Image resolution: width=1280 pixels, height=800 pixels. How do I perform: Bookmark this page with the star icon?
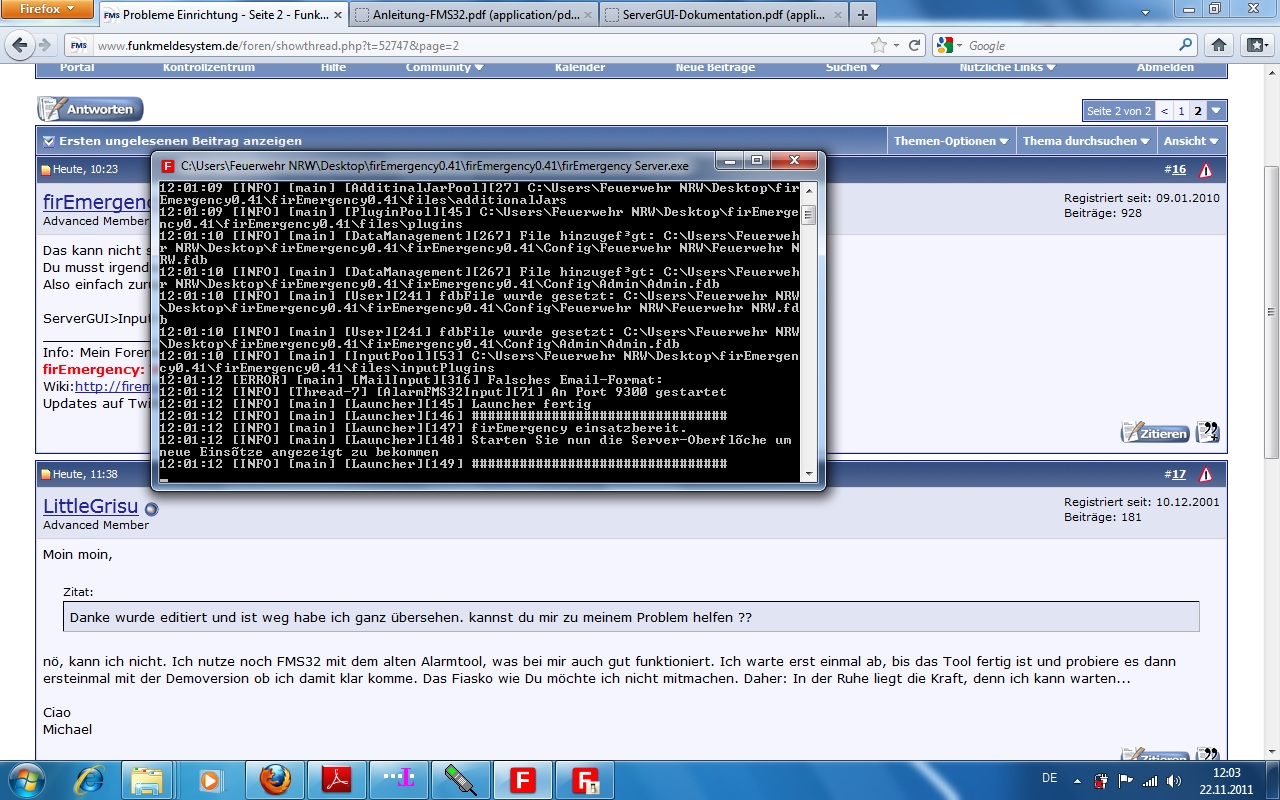878,45
